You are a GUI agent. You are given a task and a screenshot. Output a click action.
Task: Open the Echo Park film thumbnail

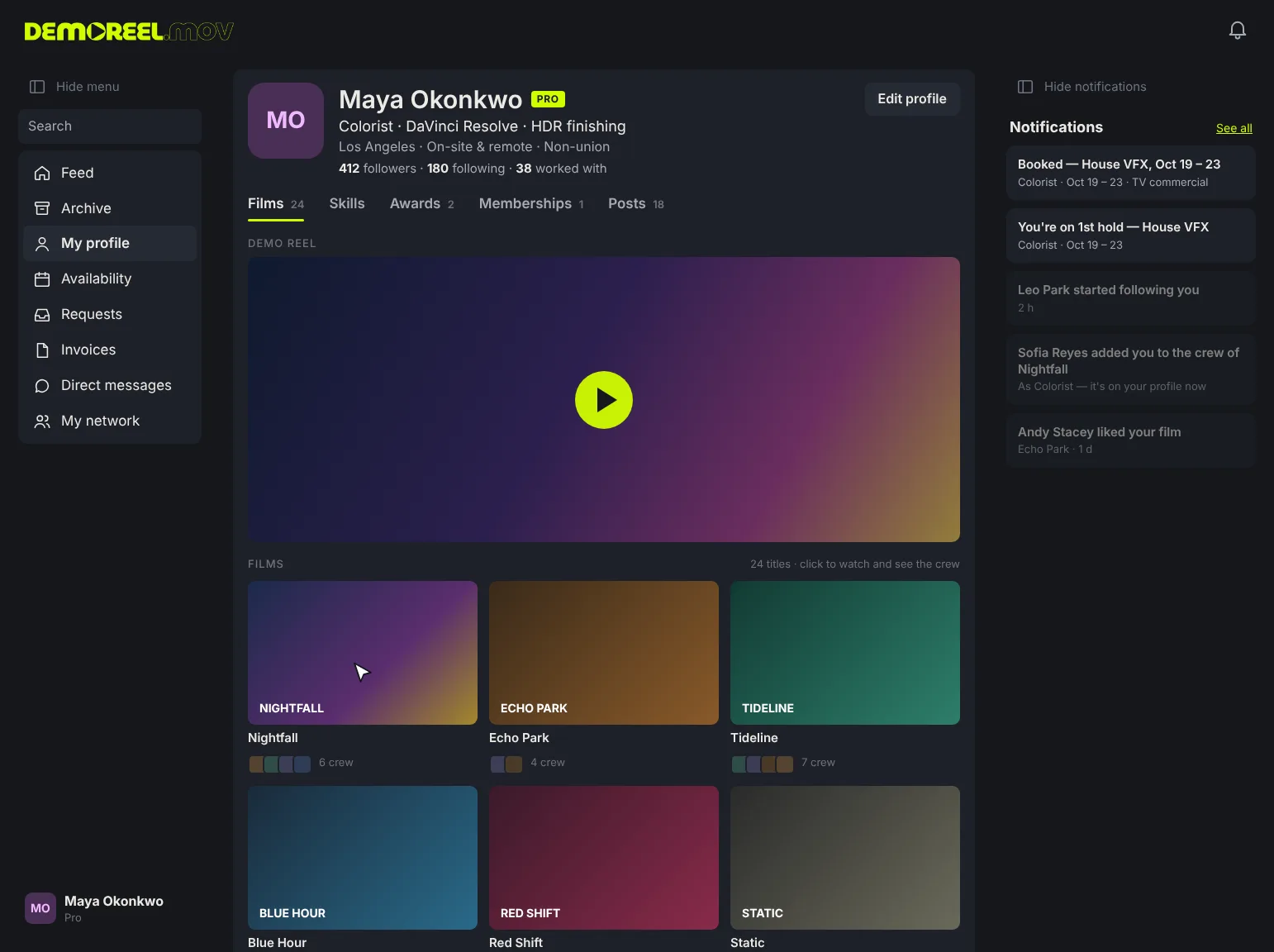tap(604, 653)
